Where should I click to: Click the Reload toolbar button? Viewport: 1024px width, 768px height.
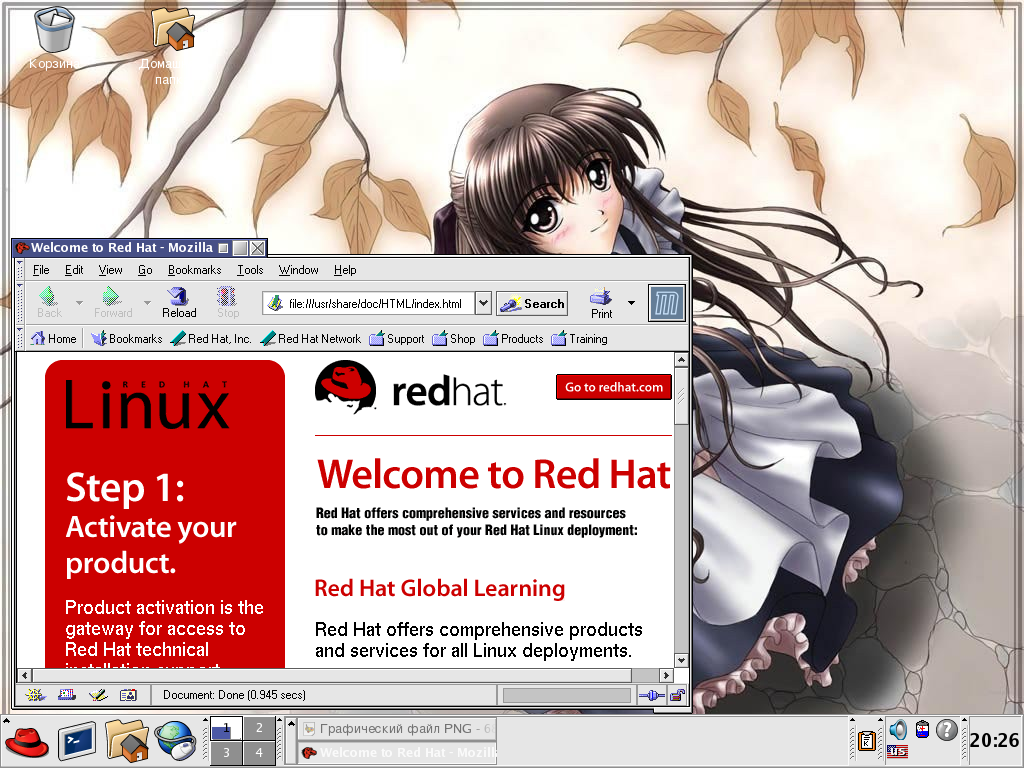click(179, 302)
